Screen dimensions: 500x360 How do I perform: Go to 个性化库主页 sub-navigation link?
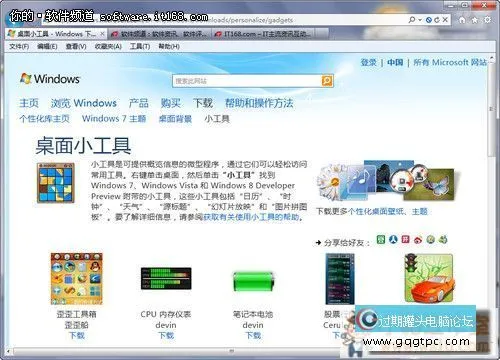pos(44,119)
